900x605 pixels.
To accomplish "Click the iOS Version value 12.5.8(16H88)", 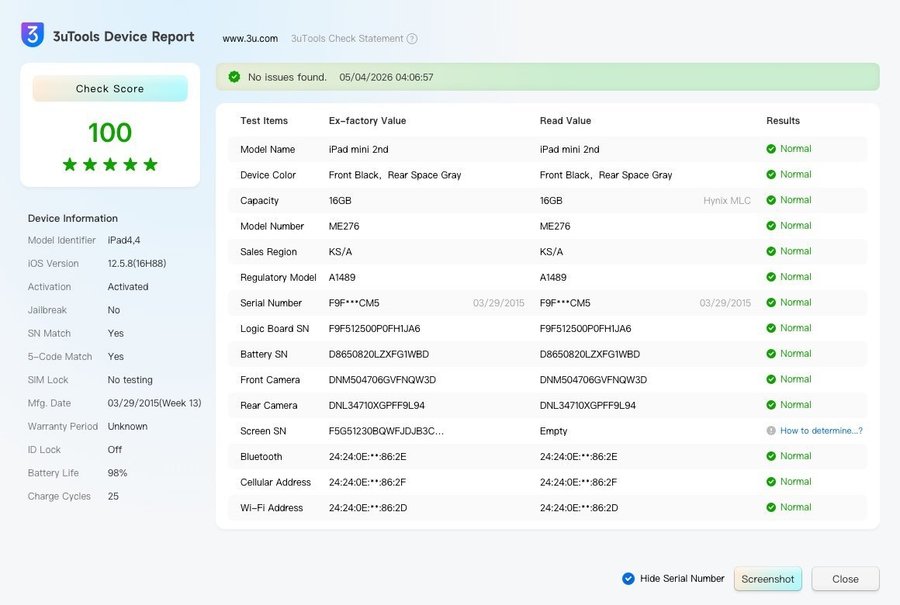I will 137,263.
